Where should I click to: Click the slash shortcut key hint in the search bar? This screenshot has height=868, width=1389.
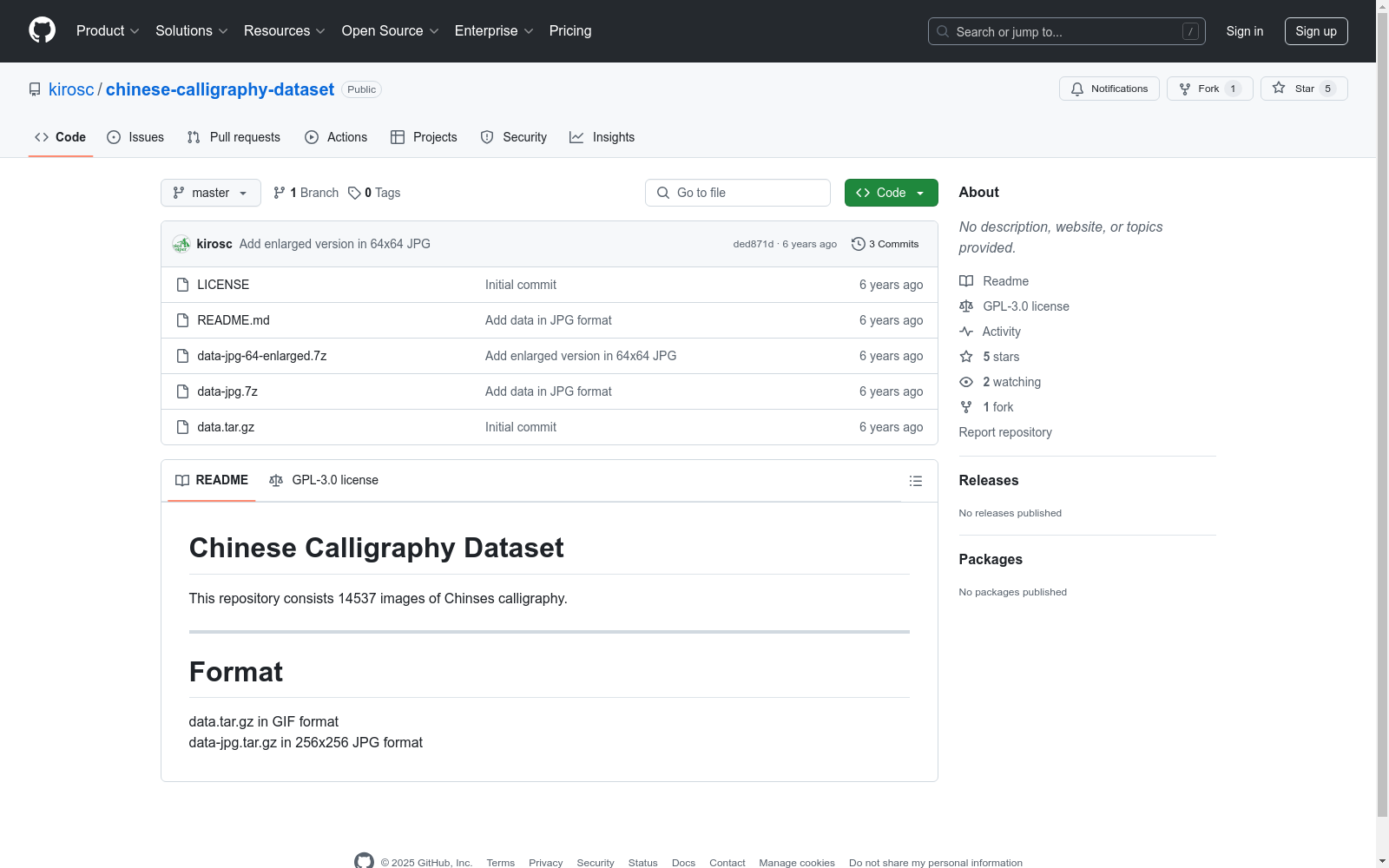click(x=1190, y=31)
